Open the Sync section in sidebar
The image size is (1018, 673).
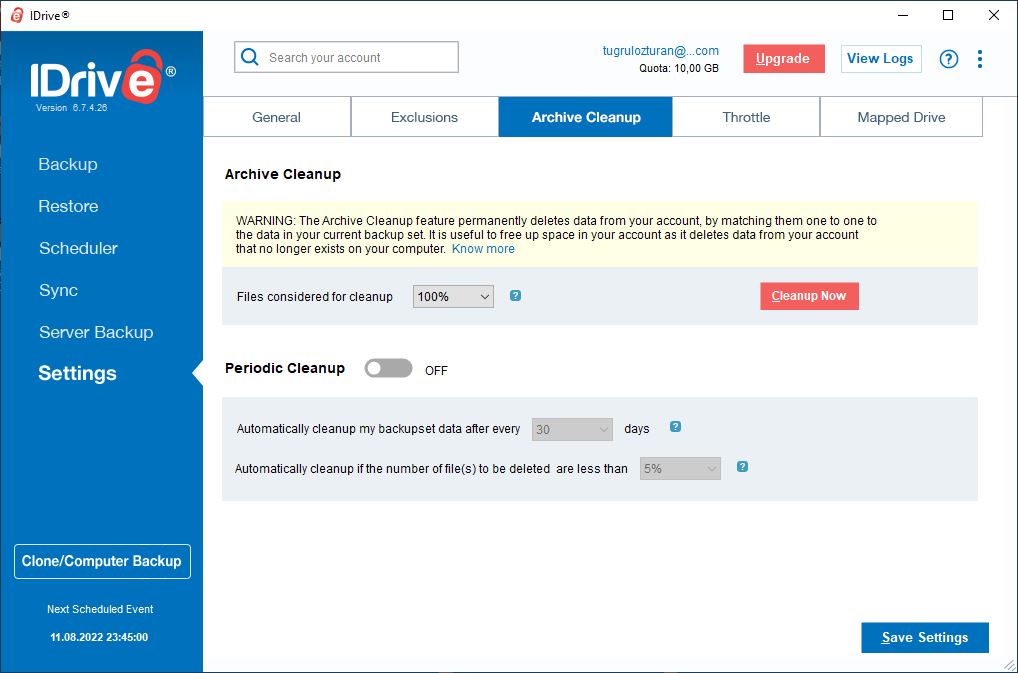[x=58, y=291]
